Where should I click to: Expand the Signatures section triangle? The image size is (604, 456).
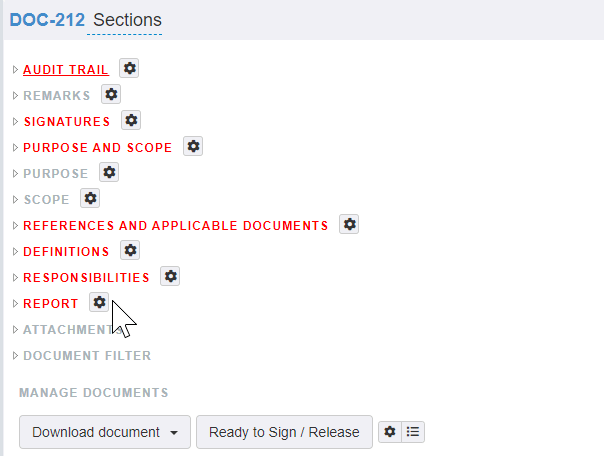click(x=15, y=122)
